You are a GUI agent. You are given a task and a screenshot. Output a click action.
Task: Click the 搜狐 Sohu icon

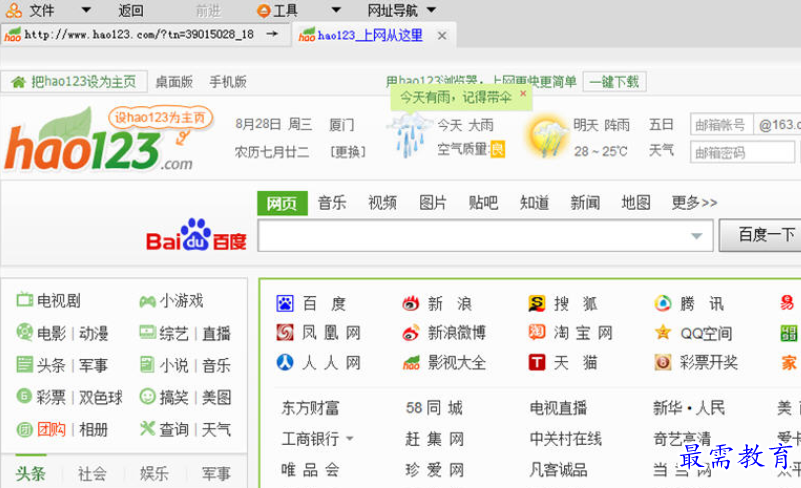pyautogui.click(x=537, y=304)
